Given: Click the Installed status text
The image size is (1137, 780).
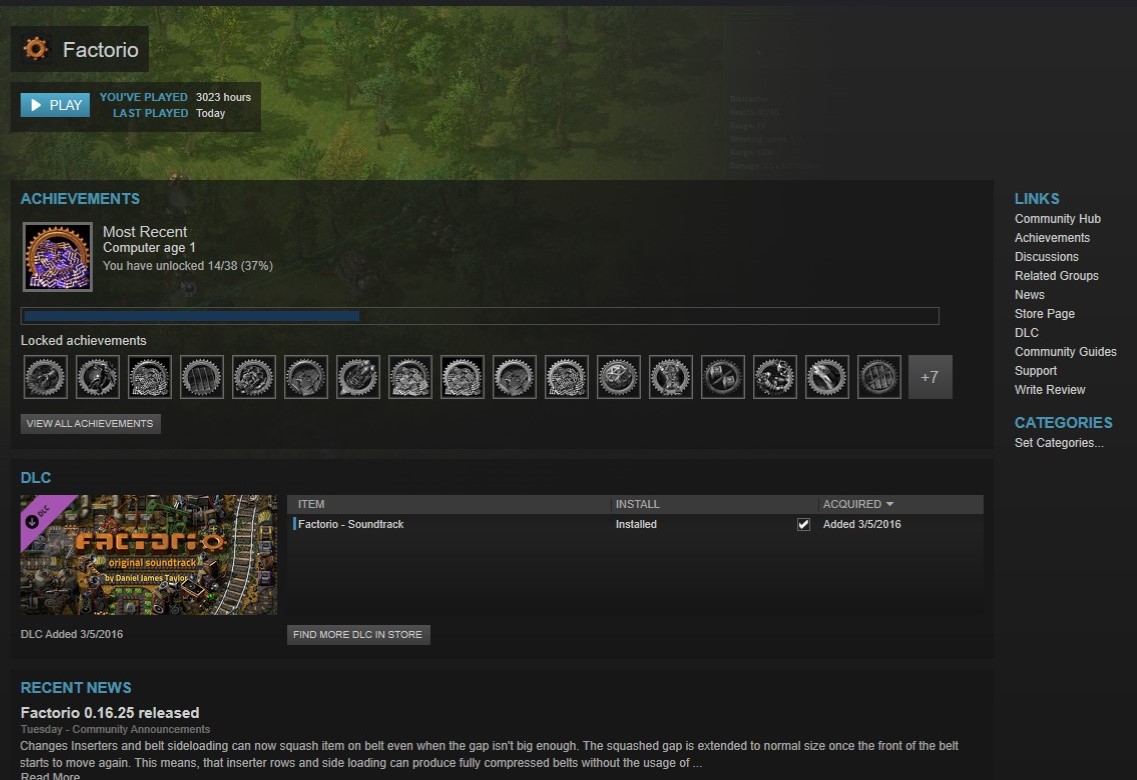Looking at the screenshot, I should pos(636,524).
